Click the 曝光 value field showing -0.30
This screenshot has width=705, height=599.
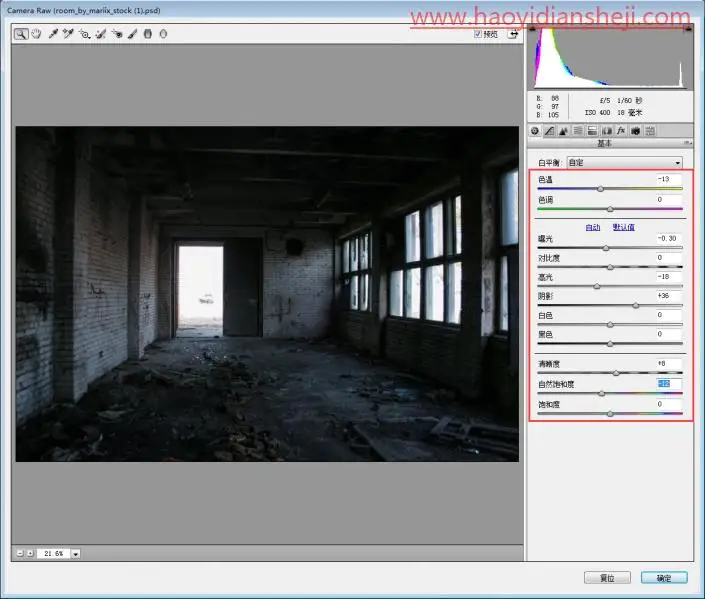pyautogui.click(x=669, y=238)
